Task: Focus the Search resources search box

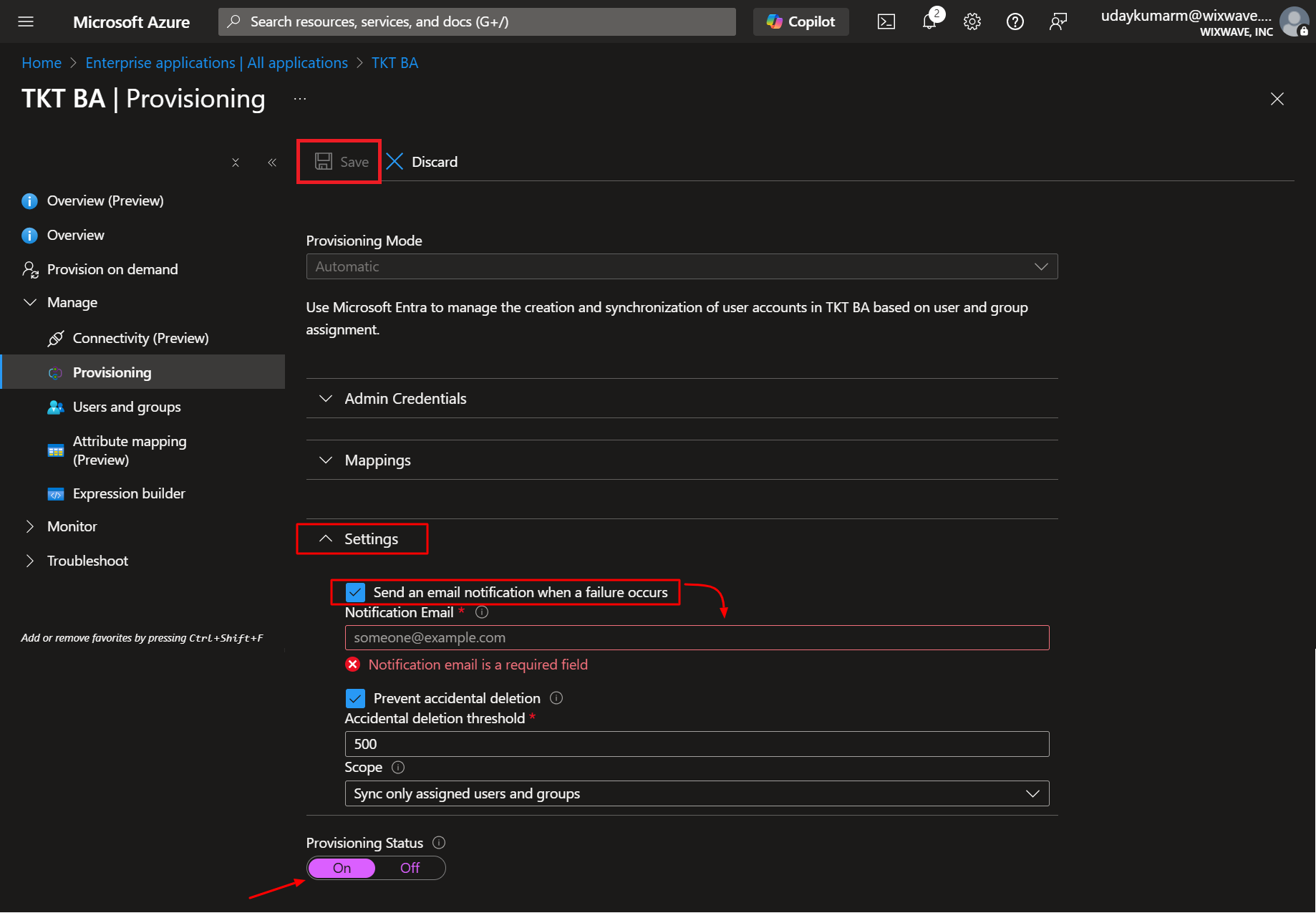Action: click(477, 21)
